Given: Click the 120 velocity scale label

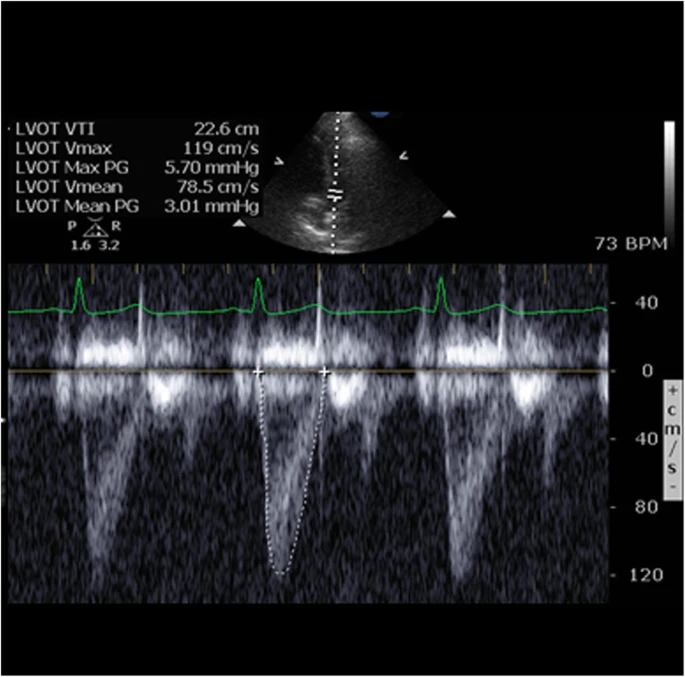Looking at the screenshot, I should (x=646, y=575).
